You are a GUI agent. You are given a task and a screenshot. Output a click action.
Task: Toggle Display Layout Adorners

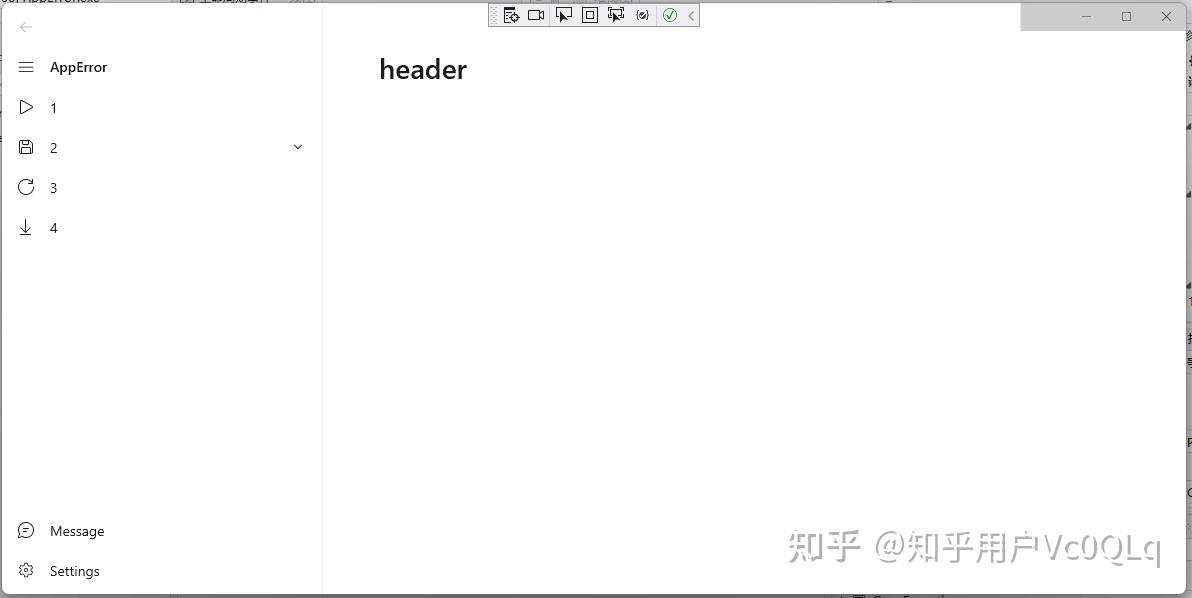pos(589,15)
